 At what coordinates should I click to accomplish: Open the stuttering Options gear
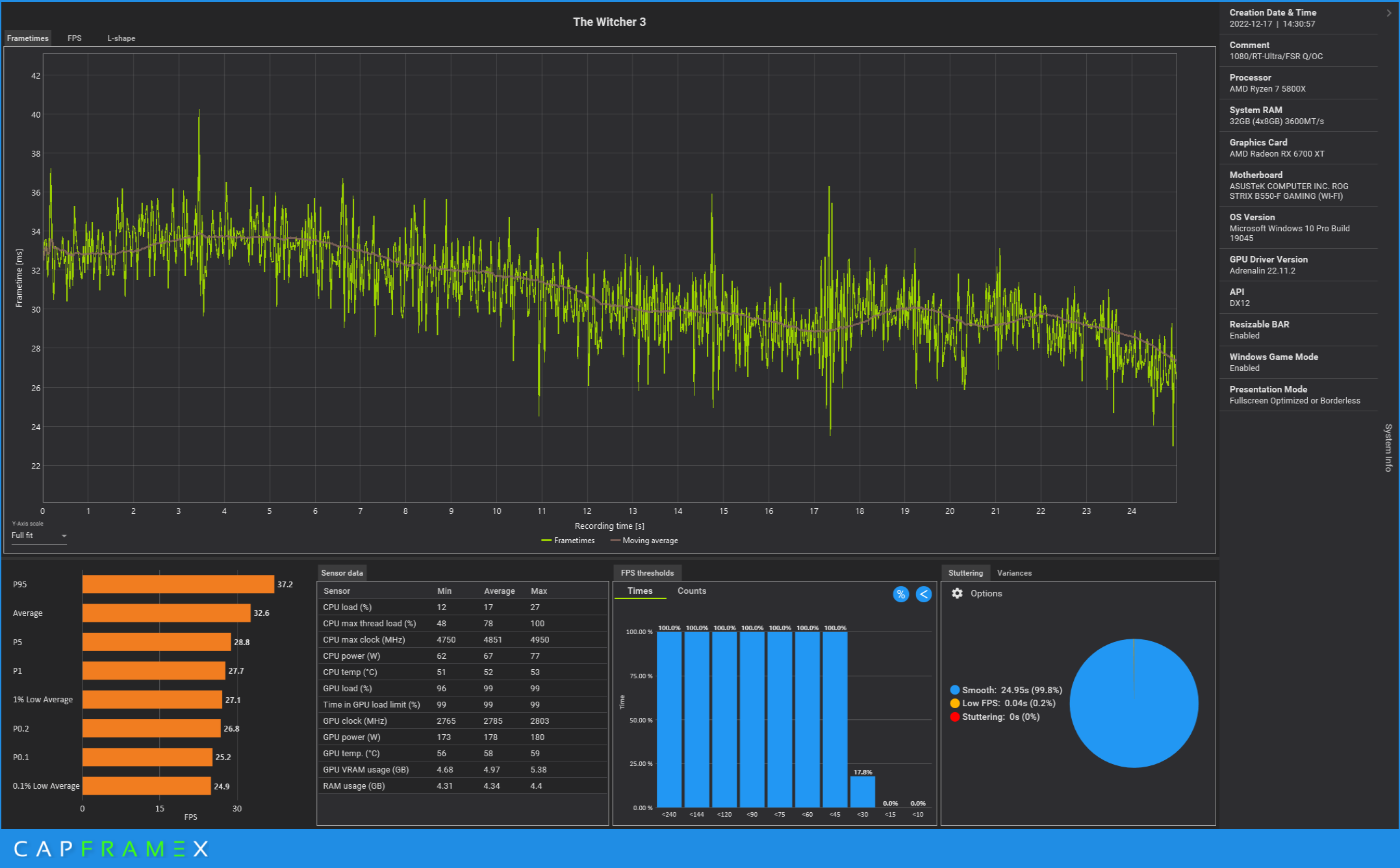[x=957, y=593]
